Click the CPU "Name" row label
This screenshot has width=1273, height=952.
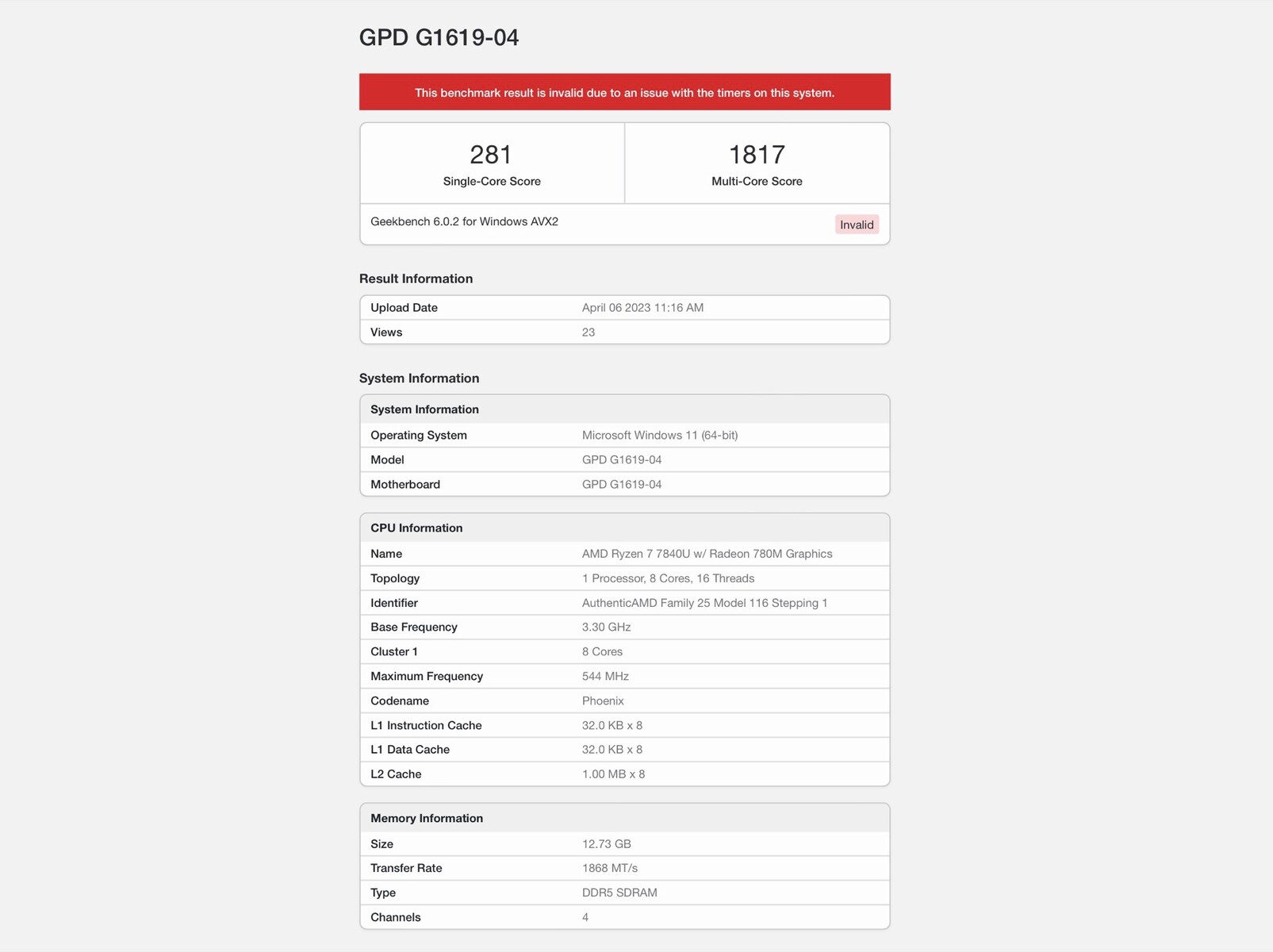click(386, 554)
